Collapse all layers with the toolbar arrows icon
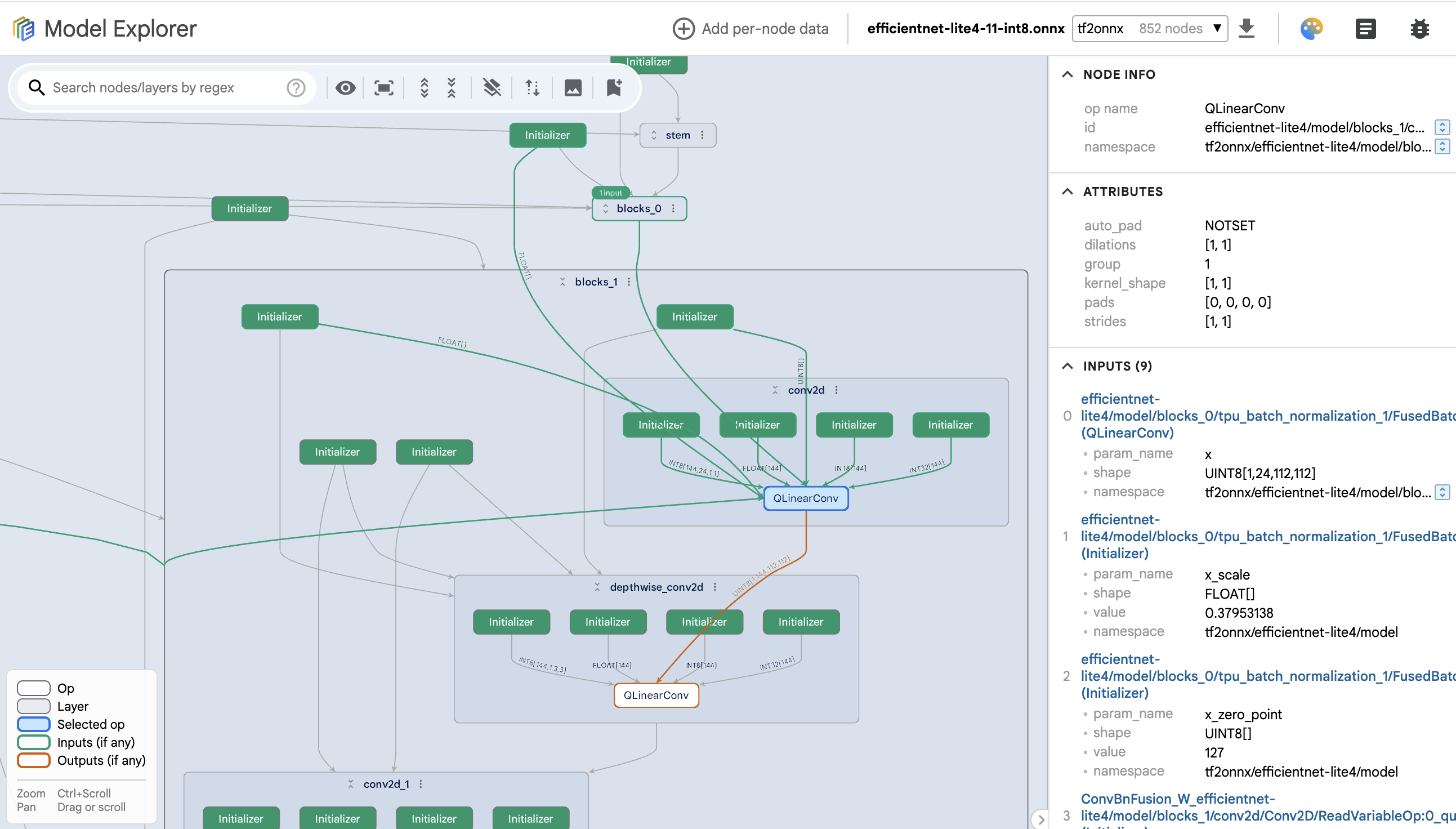The width and height of the screenshot is (1456, 829). click(x=452, y=88)
